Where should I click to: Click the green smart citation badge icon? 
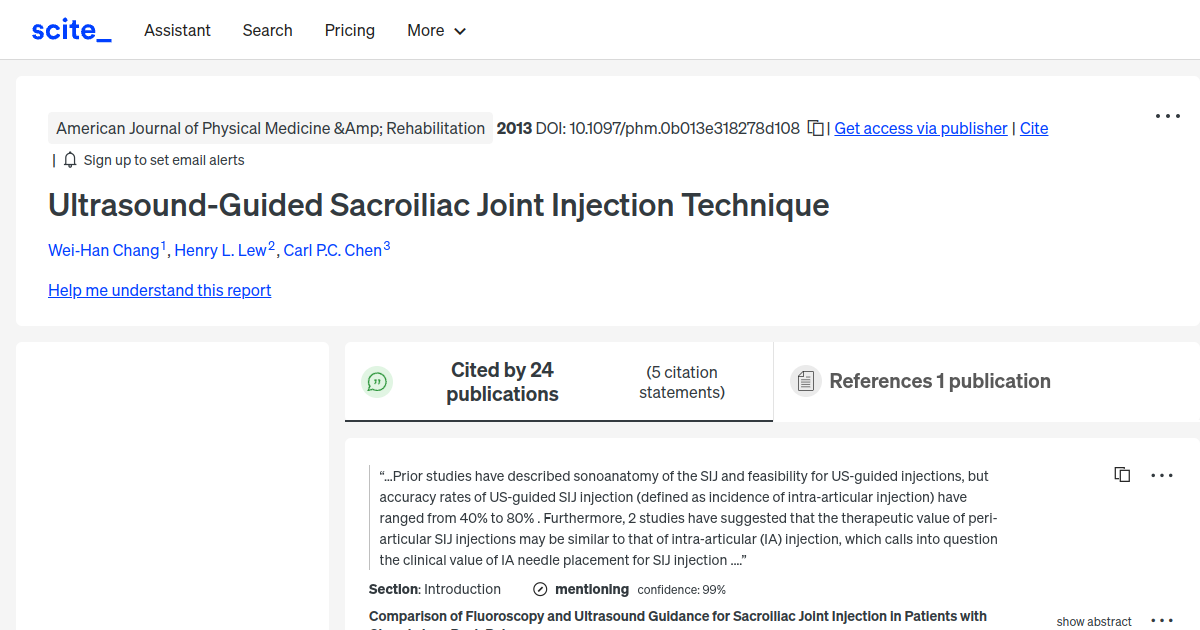click(x=377, y=381)
